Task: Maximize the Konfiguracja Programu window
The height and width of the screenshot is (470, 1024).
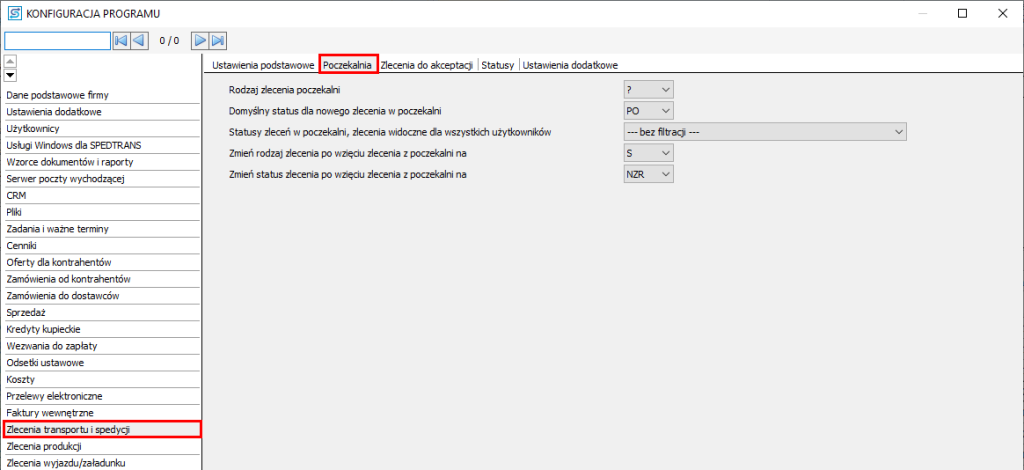Action: pyautogui.click(x=962, y=13)
